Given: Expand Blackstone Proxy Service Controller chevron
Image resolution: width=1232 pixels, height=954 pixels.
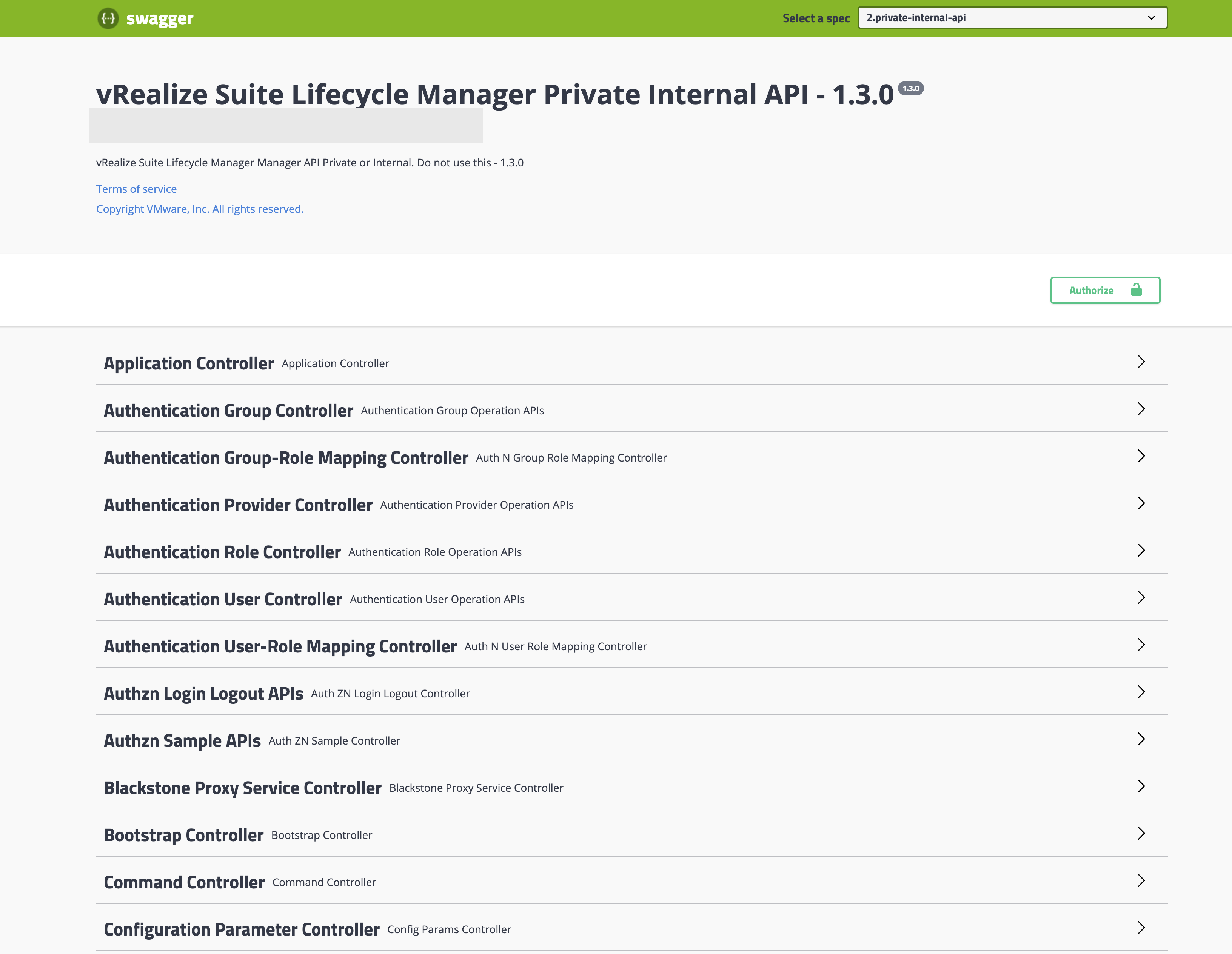Looking at the screenshot, I should (1141, 786).
